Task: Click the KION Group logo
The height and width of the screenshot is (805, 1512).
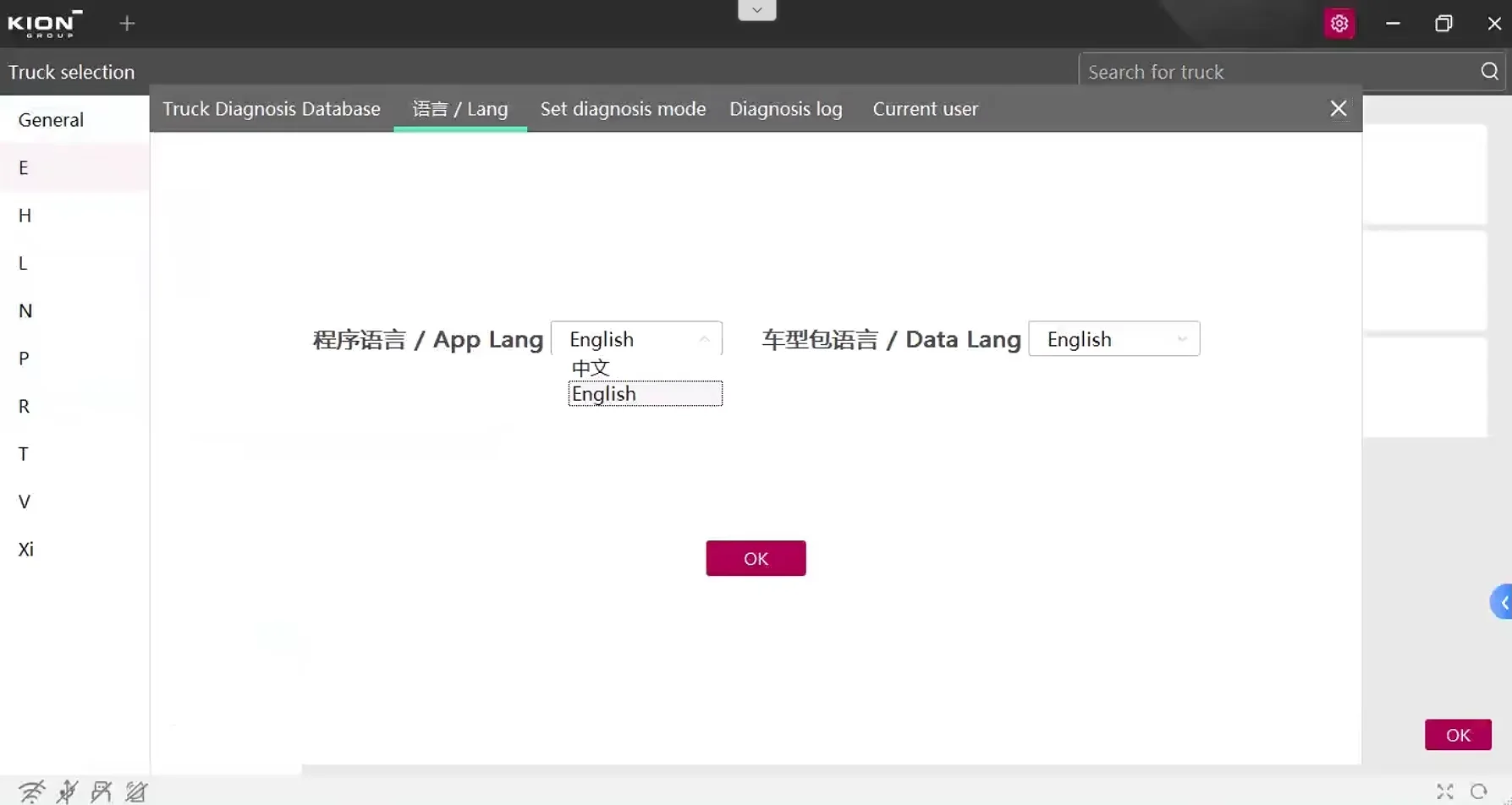Action: coord(45,24)
